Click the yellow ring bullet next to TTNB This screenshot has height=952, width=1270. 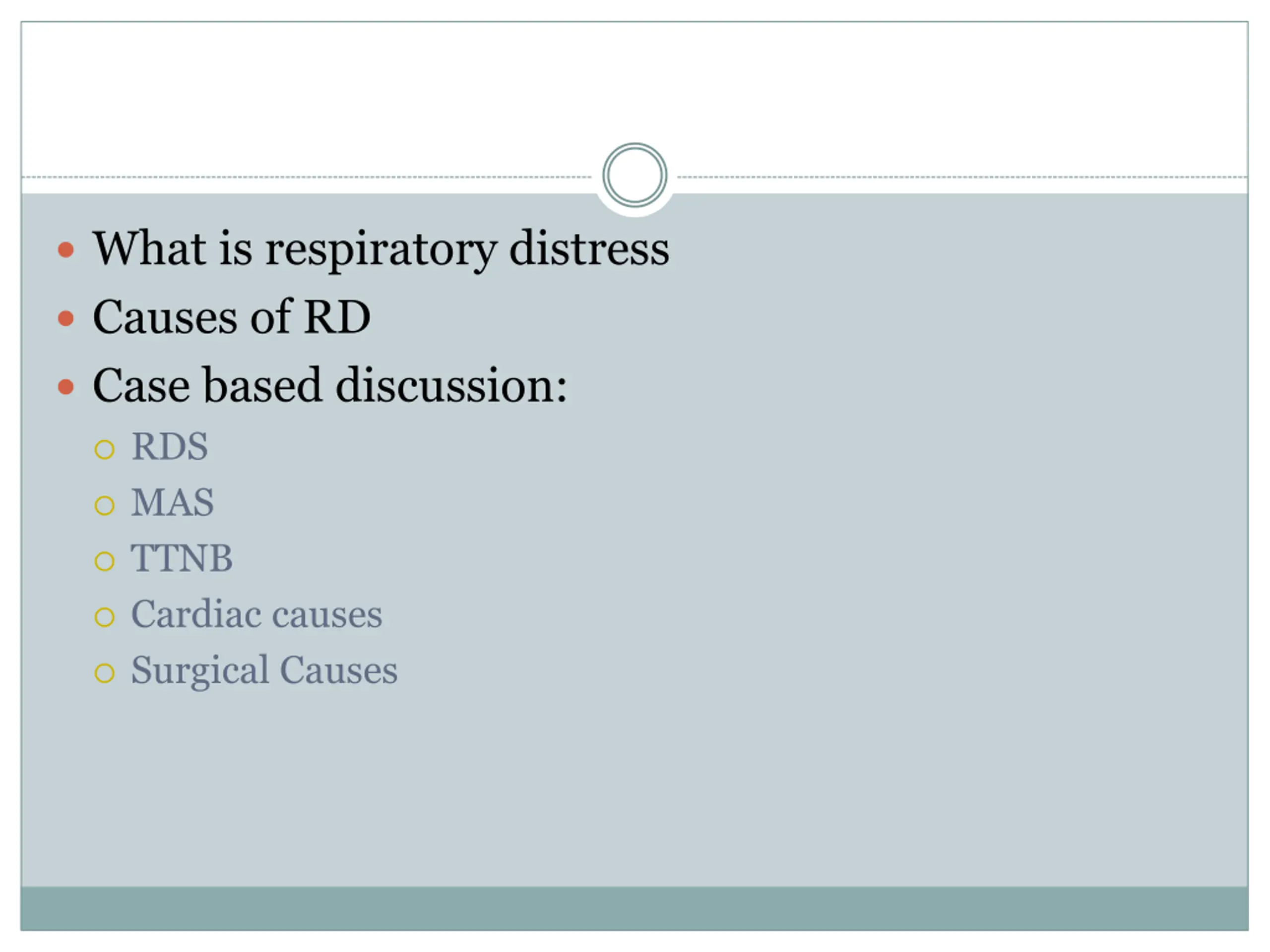click(105, 561)
